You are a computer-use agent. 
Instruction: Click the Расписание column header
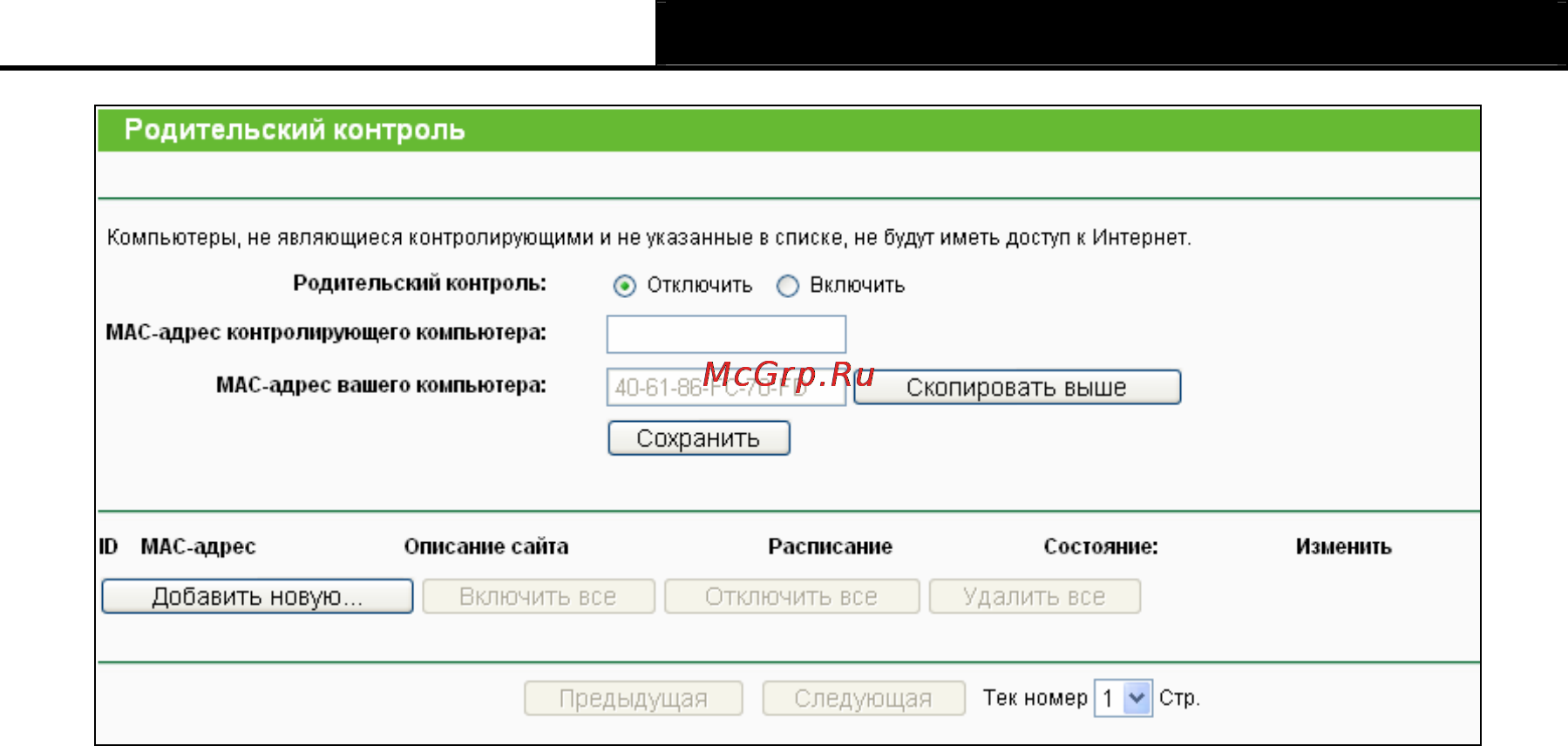(830, 546)
